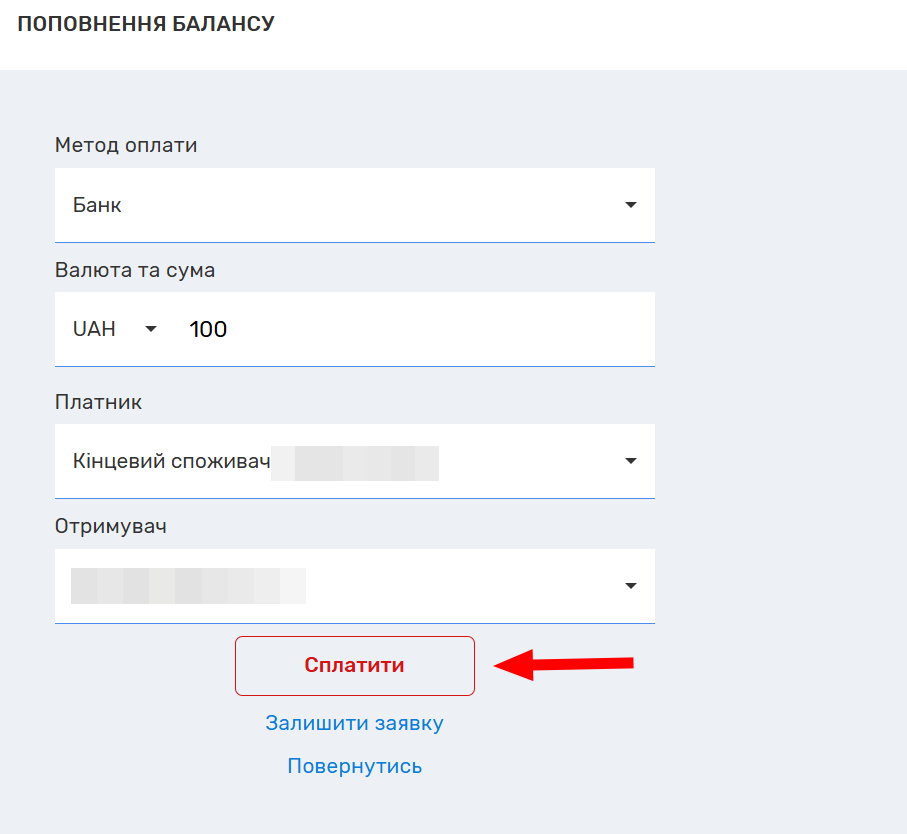Screen dimensions: 907x834
Task: Click the "Валюта та сума" label
Action: [x=135, y=270]
